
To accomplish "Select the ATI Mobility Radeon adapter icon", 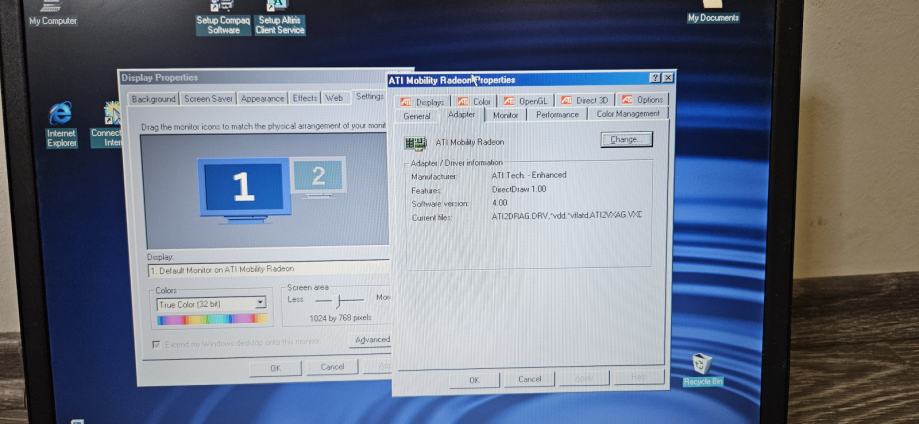I will click(x=416, y=143).
